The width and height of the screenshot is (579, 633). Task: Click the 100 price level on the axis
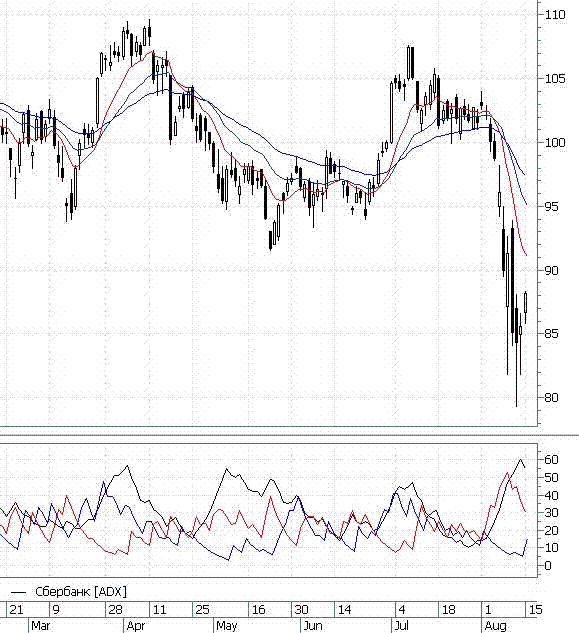coord(555,143)
